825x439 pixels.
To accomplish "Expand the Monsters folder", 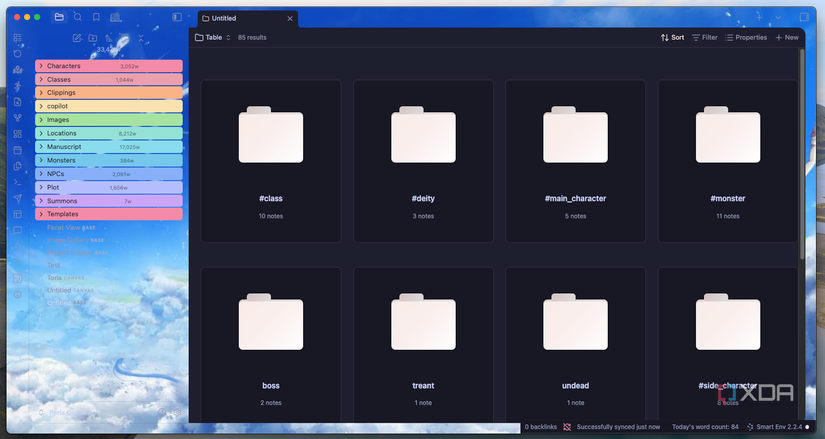I will pos(109,161).
